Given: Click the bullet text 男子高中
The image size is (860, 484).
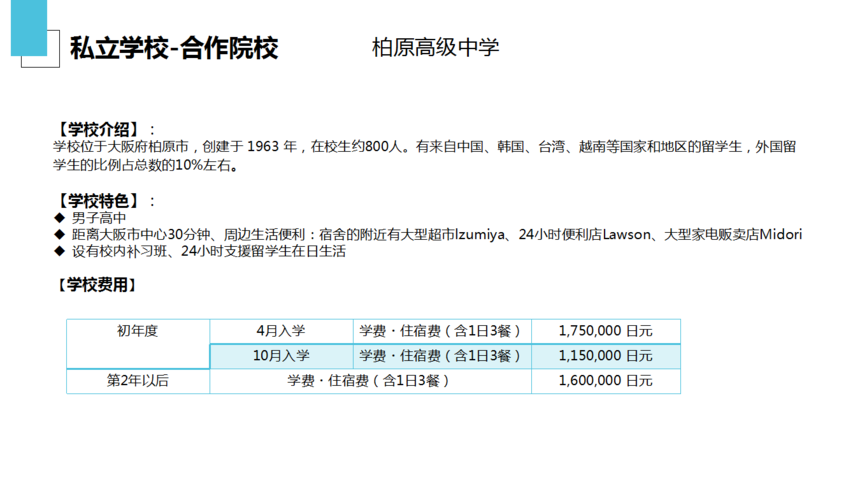Looking at the screenshot, I should point(99,218).
